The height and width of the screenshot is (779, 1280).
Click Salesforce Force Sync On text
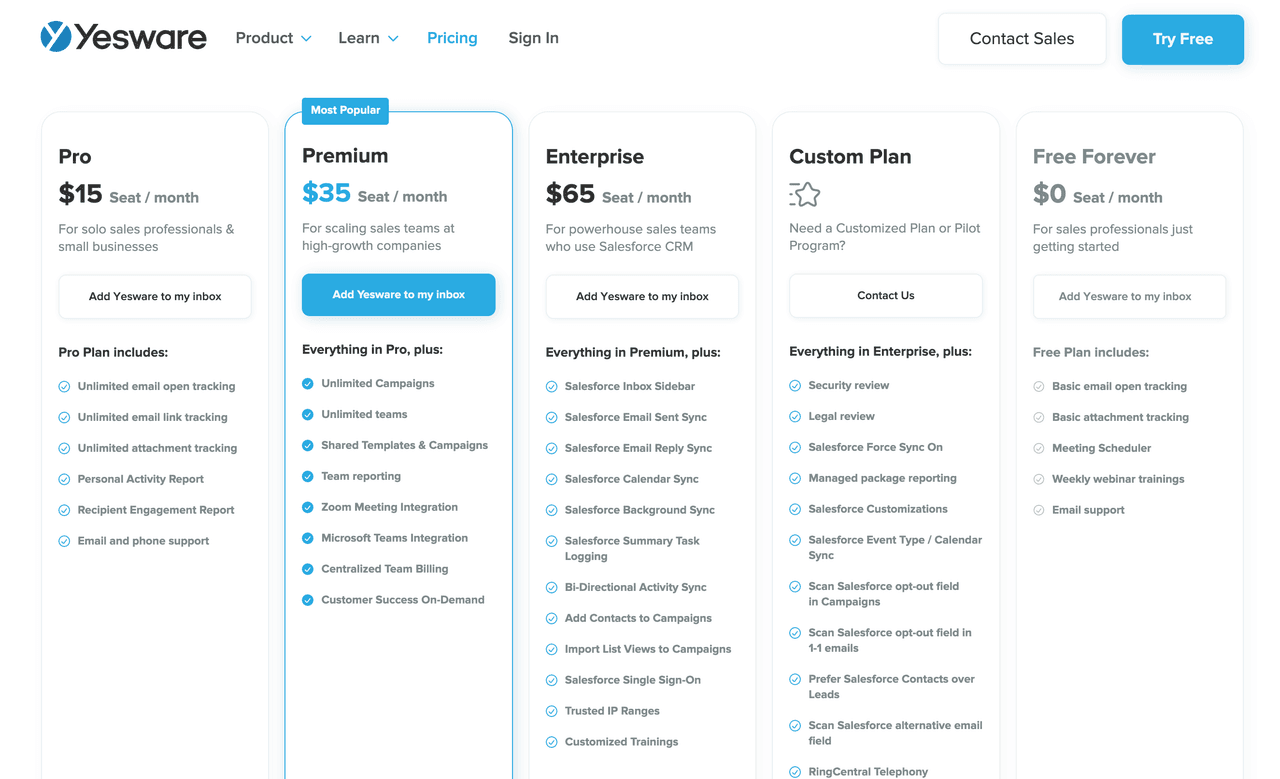876,447
